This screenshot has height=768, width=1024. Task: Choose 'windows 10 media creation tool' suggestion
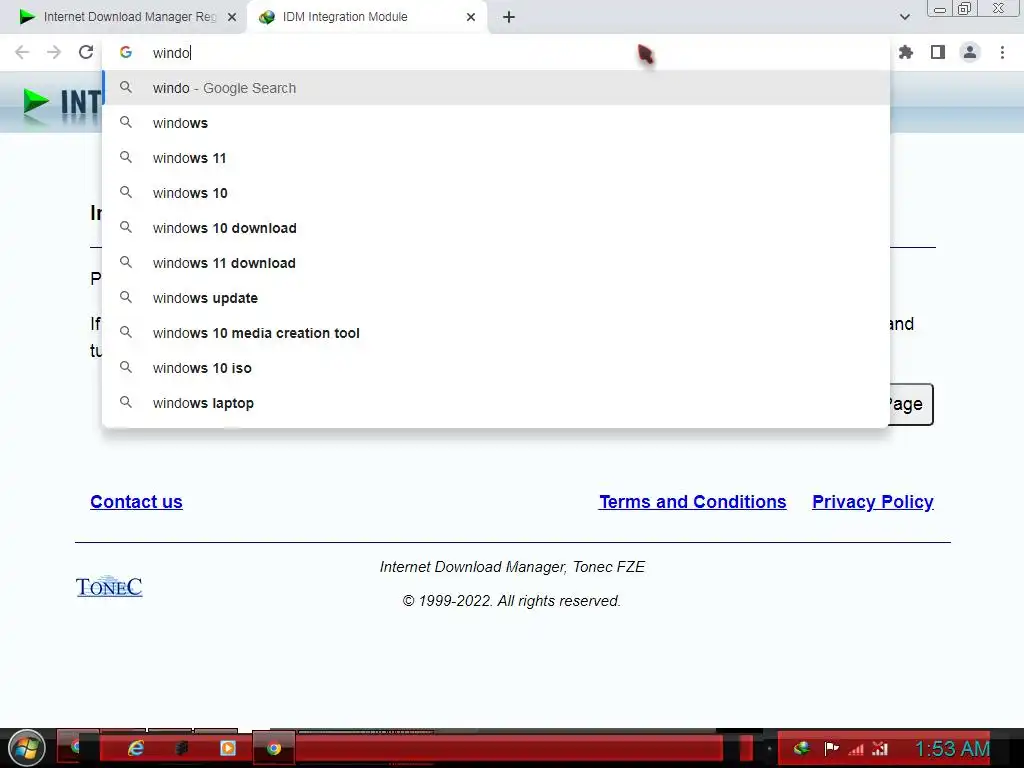tap(496, 333)
